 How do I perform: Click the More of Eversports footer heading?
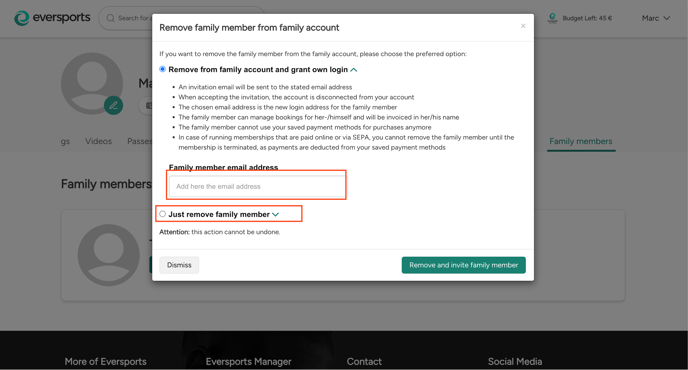[x=105, y=362]
